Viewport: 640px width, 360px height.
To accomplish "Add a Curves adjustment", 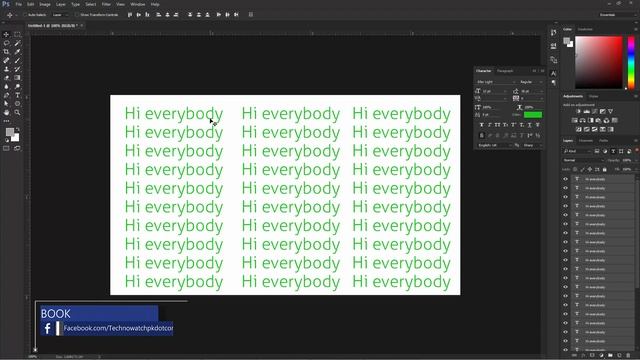I will (595, 111).
